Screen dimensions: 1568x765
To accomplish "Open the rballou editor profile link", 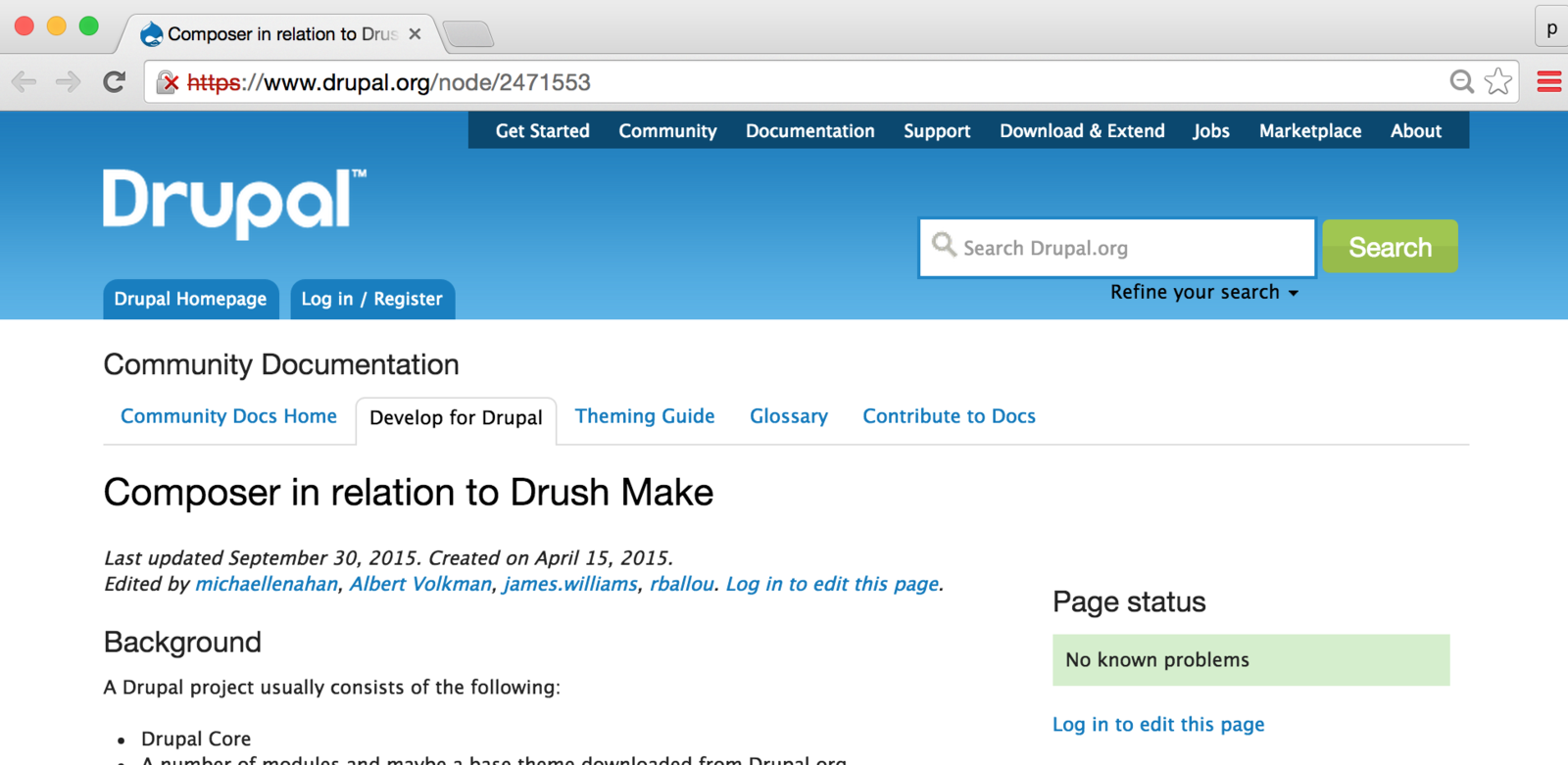I will click(682, 584).
